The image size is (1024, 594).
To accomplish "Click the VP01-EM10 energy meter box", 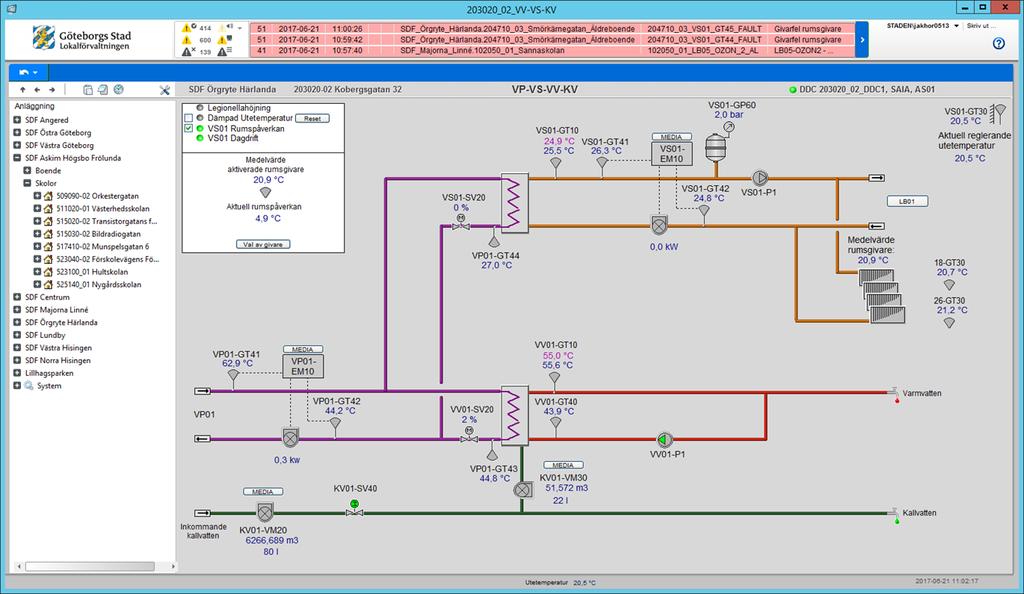I will tap(303, 366).
